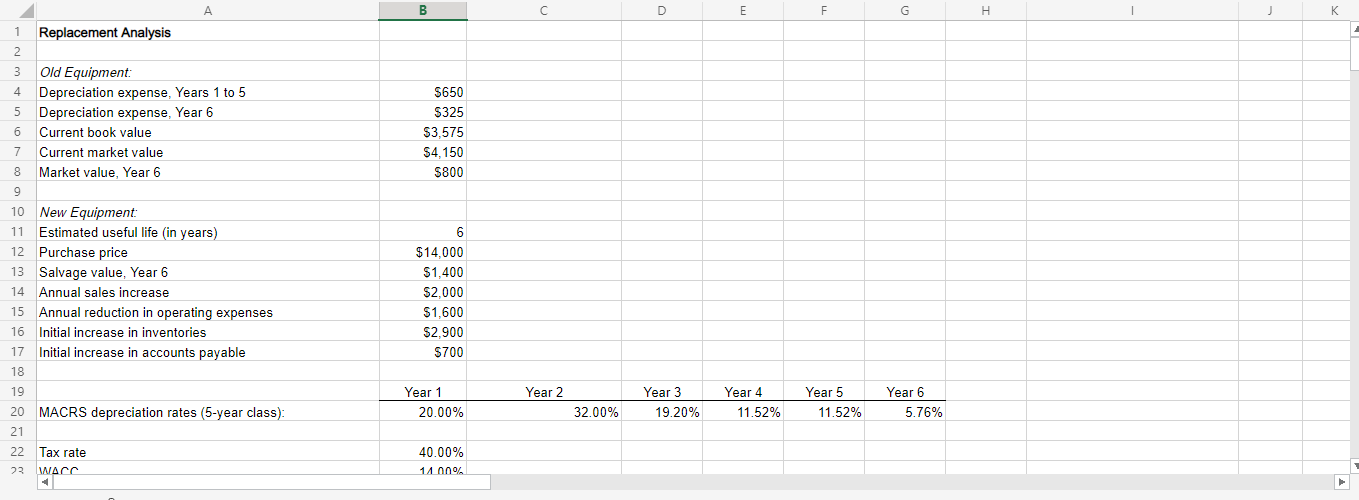Select the $3,575 value cell
1359x500 pixels.
(422, 132)
